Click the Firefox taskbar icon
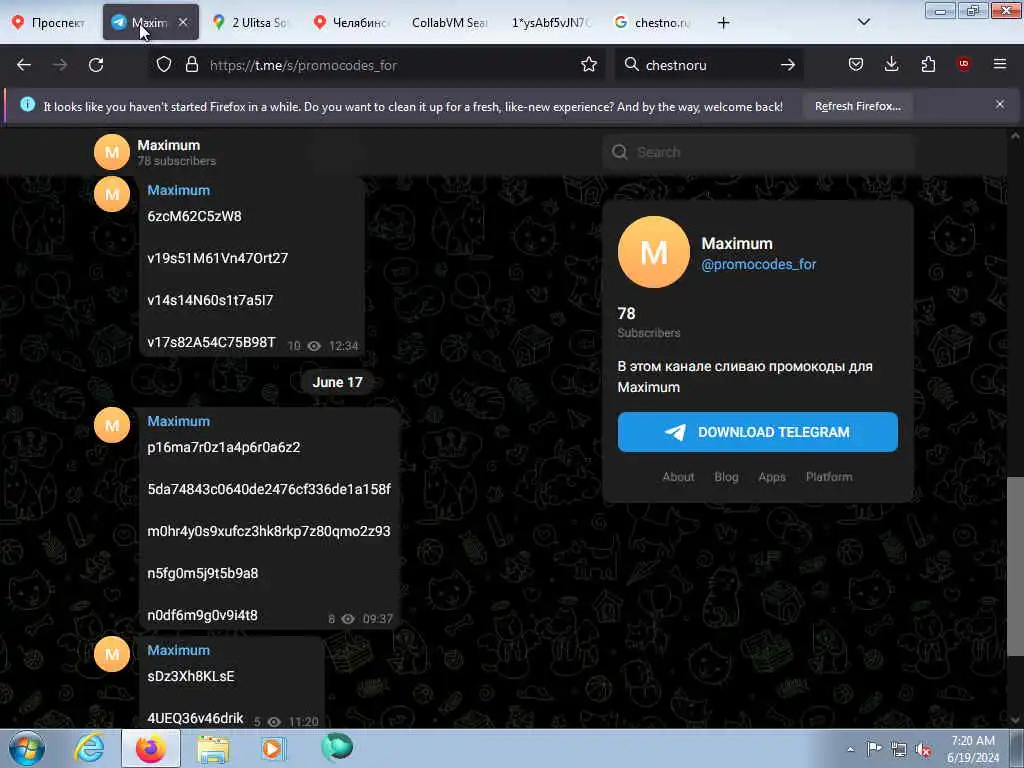The width and height of the screenshot is (1024, 768). click(151, 748)
